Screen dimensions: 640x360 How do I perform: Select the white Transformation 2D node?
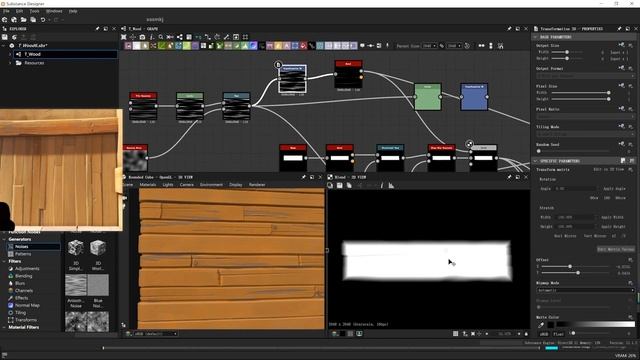point(292,79)
